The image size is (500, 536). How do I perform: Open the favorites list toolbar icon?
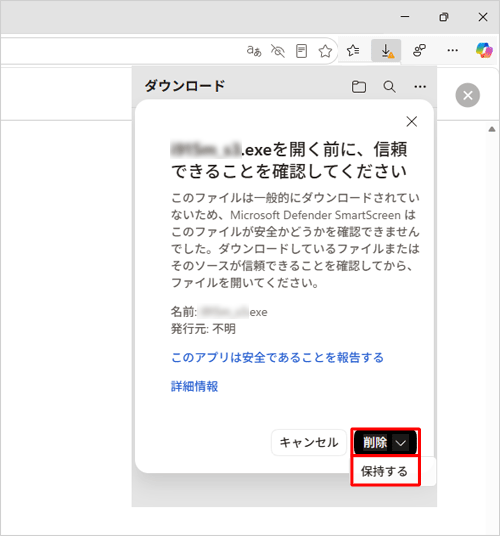point(353,51)
